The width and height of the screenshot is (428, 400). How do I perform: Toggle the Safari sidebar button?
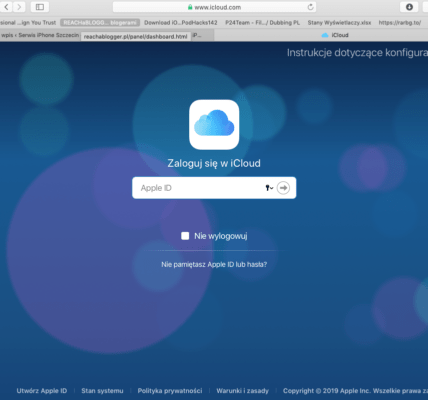pos(40,7)
